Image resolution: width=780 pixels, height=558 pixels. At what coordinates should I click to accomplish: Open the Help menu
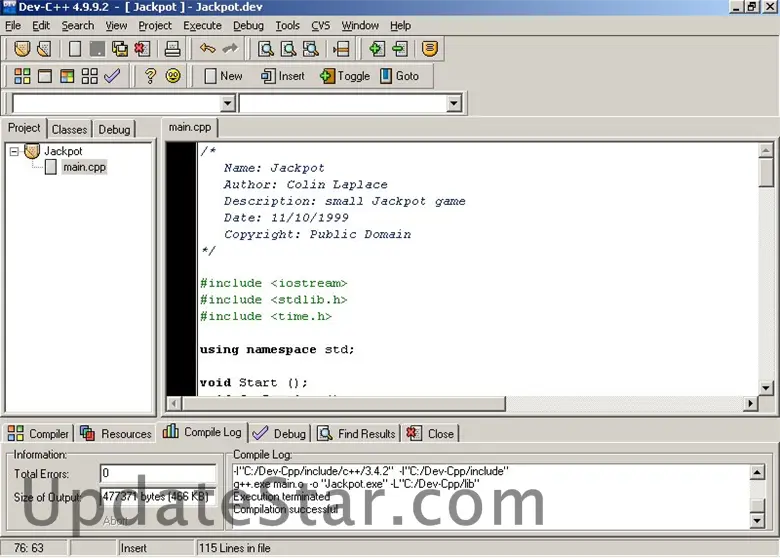400,25
